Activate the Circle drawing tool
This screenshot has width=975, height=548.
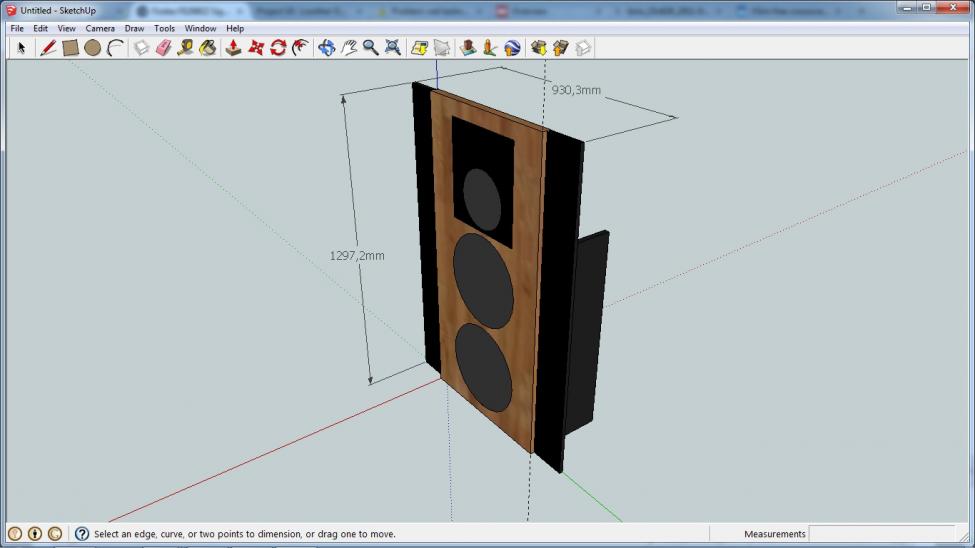pyautogui.click(x=92, y=48)
